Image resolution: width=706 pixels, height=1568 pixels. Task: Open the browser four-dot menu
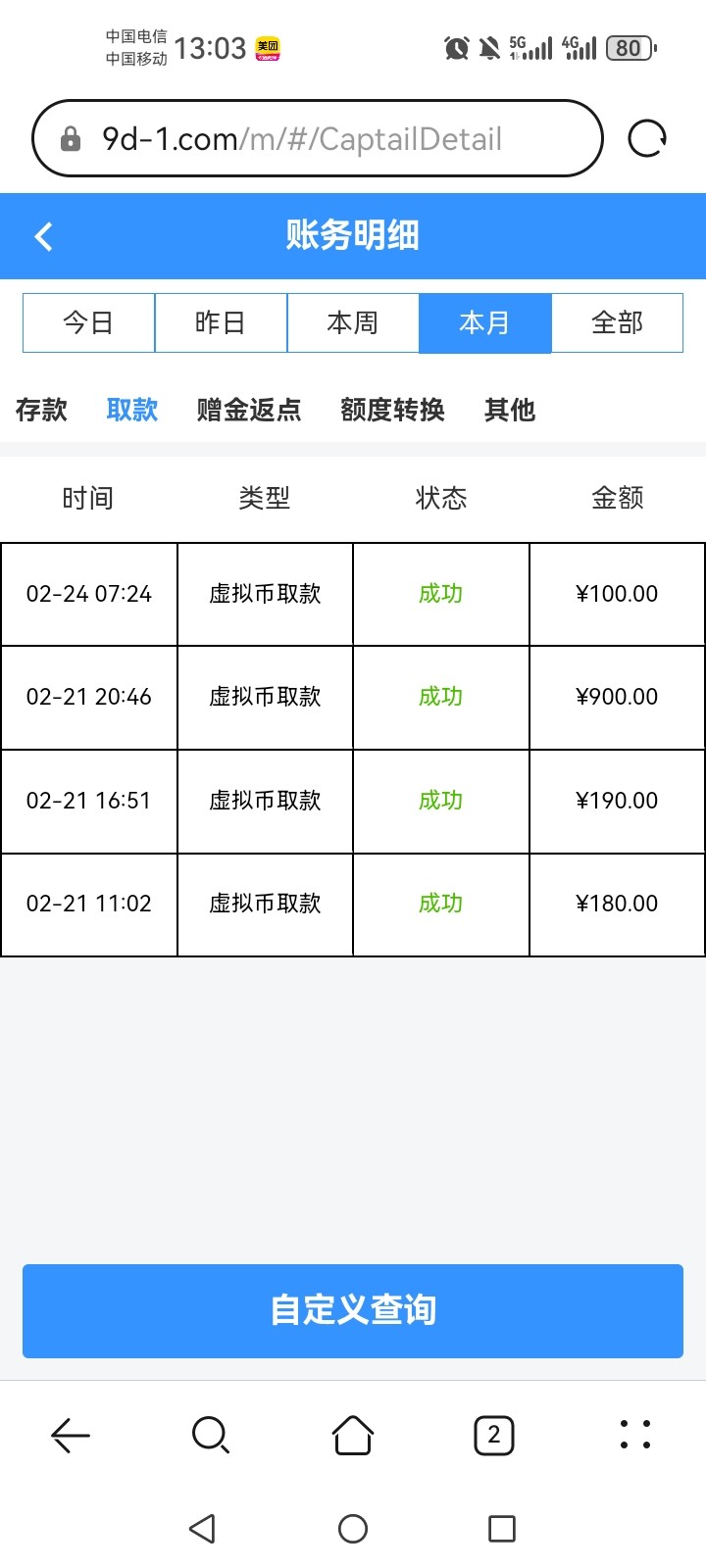(x=635, y=1435)
